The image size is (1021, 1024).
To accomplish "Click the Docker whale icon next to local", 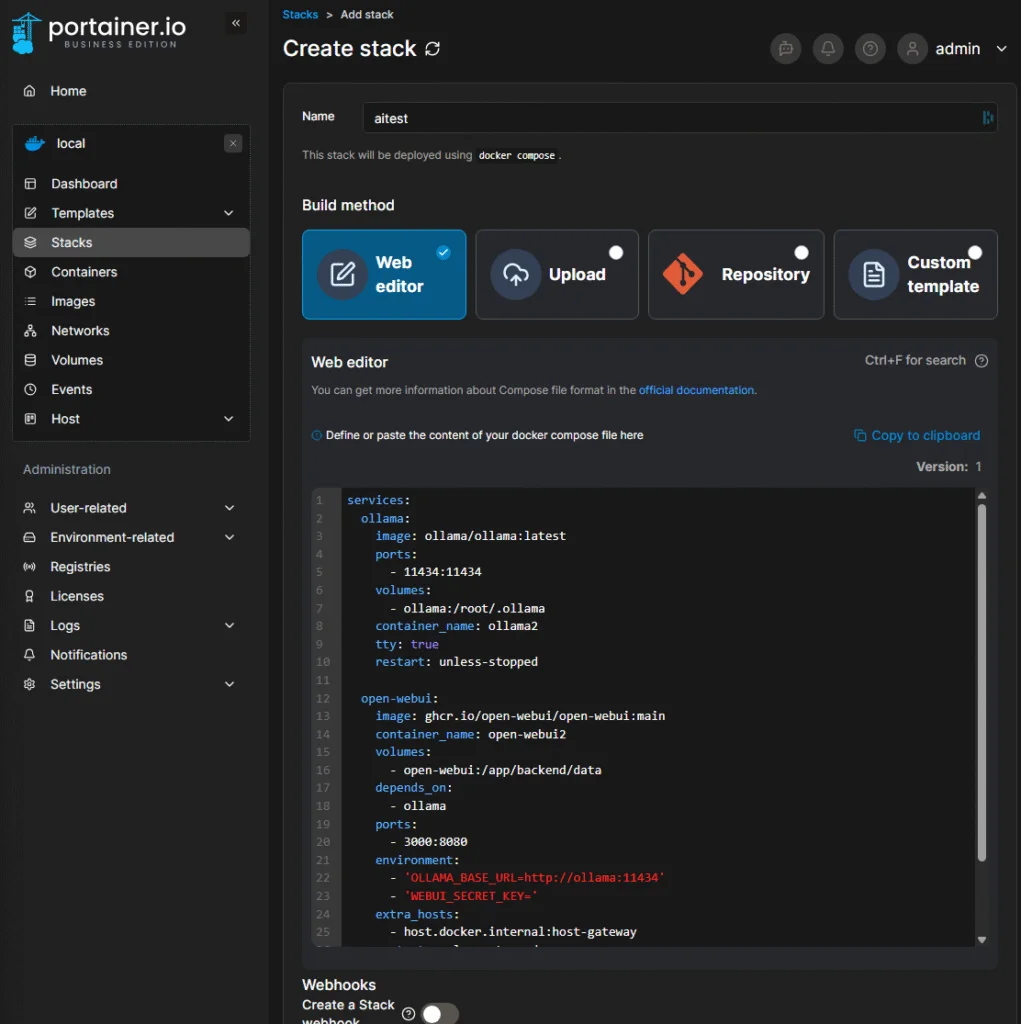I will tap(35, 144).
